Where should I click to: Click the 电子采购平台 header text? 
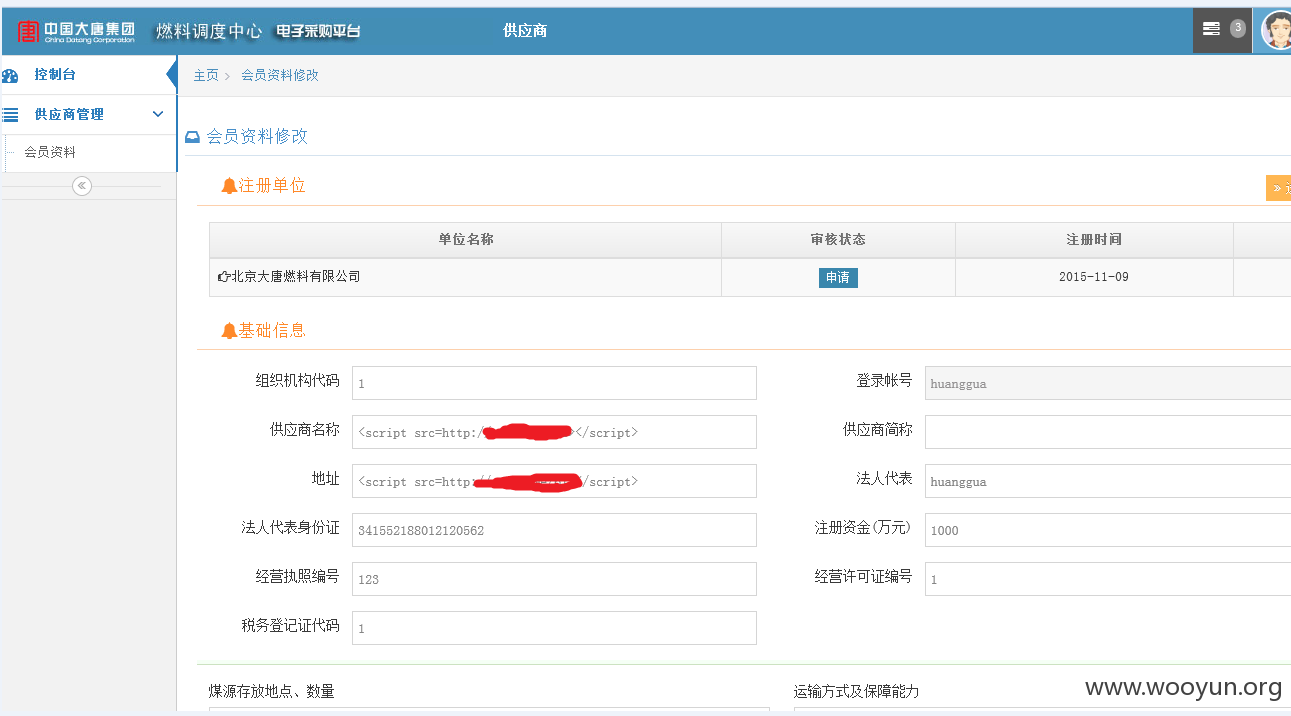point(318,31)
